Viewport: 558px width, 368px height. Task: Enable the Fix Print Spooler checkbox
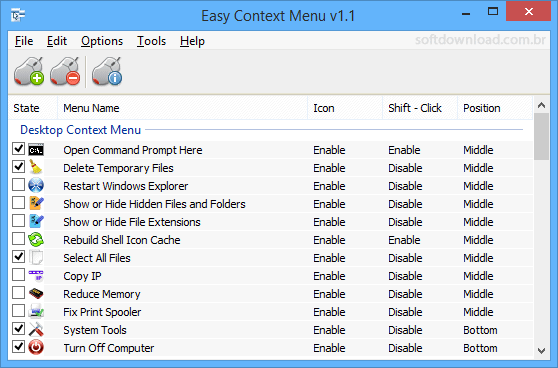19,311
